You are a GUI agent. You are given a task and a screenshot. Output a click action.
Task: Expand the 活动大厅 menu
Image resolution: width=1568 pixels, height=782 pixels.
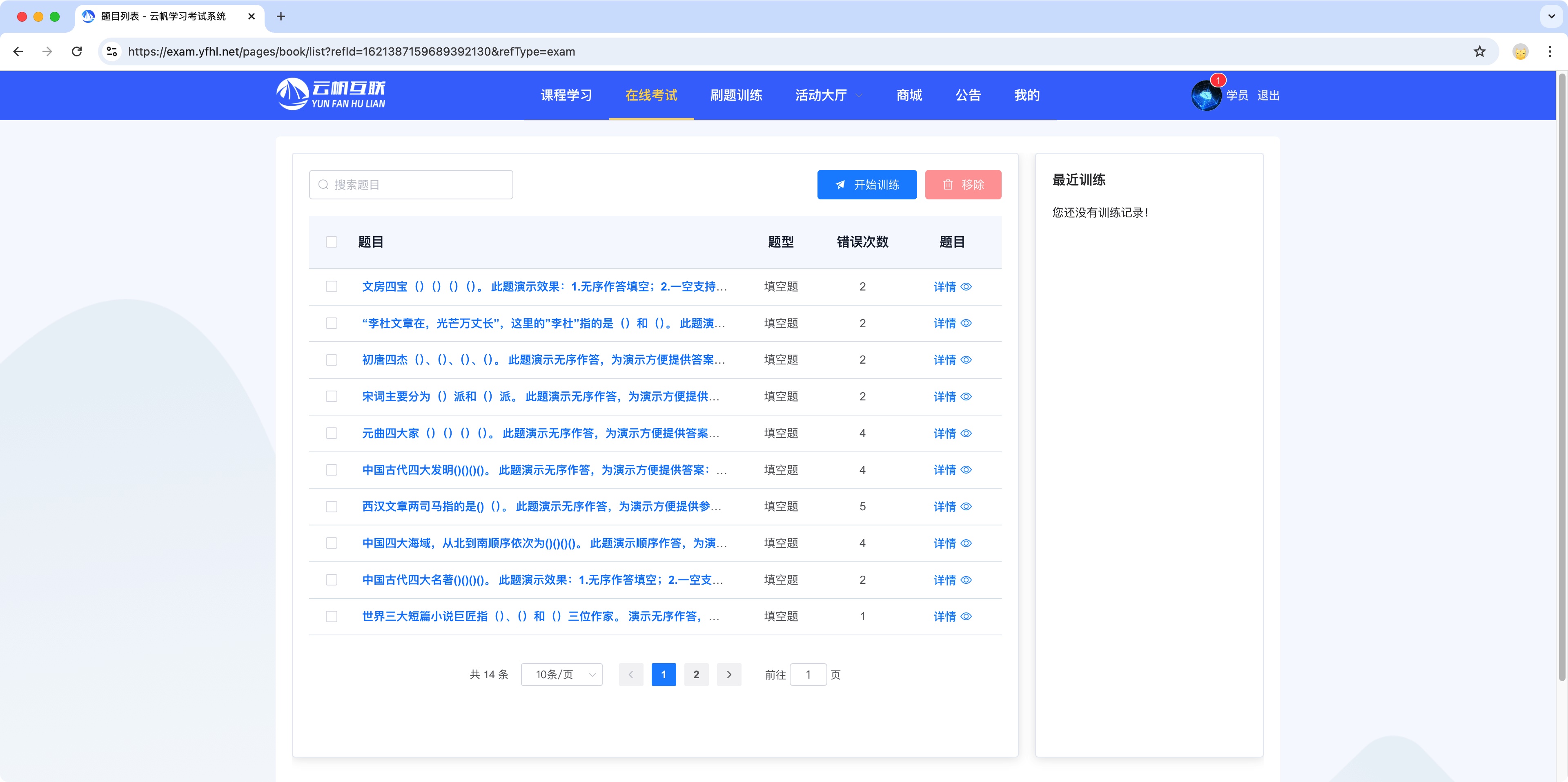pos(829,95)
